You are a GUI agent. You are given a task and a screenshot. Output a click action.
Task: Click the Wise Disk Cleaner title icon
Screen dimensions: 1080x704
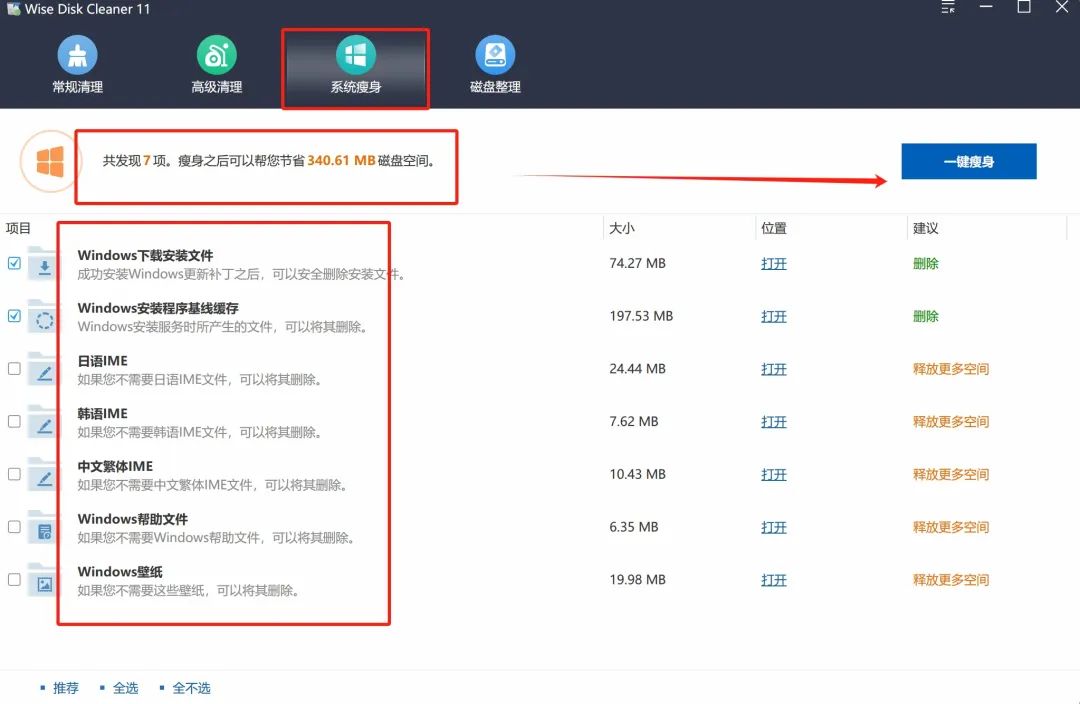(13, 9)
